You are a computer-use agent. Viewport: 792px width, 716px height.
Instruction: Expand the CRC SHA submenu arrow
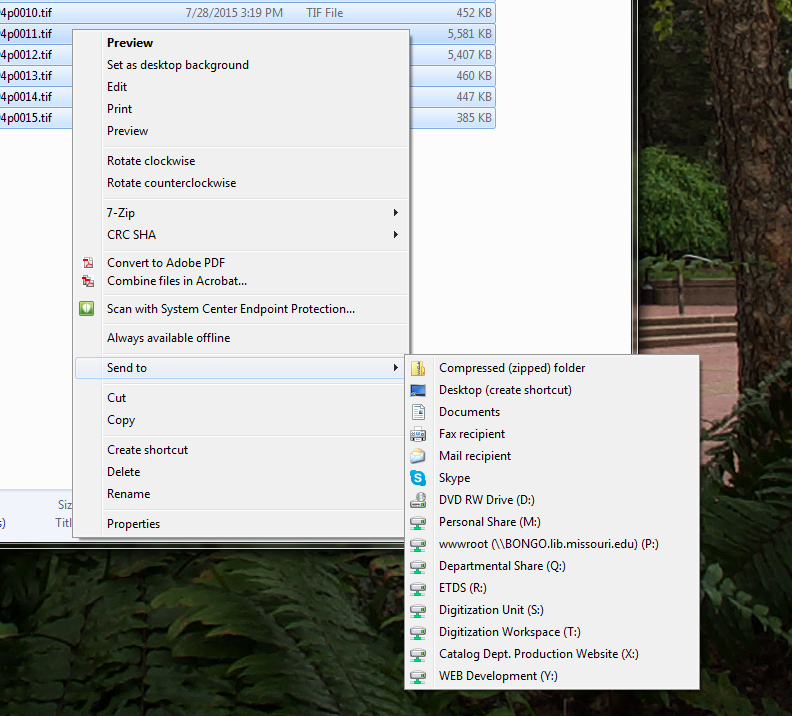pos(396,235)
